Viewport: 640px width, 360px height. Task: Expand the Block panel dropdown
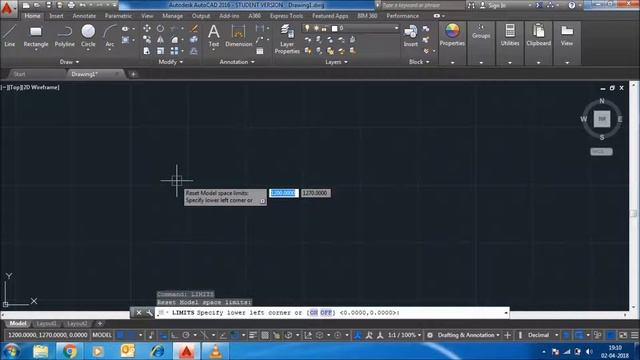[419, 62]
